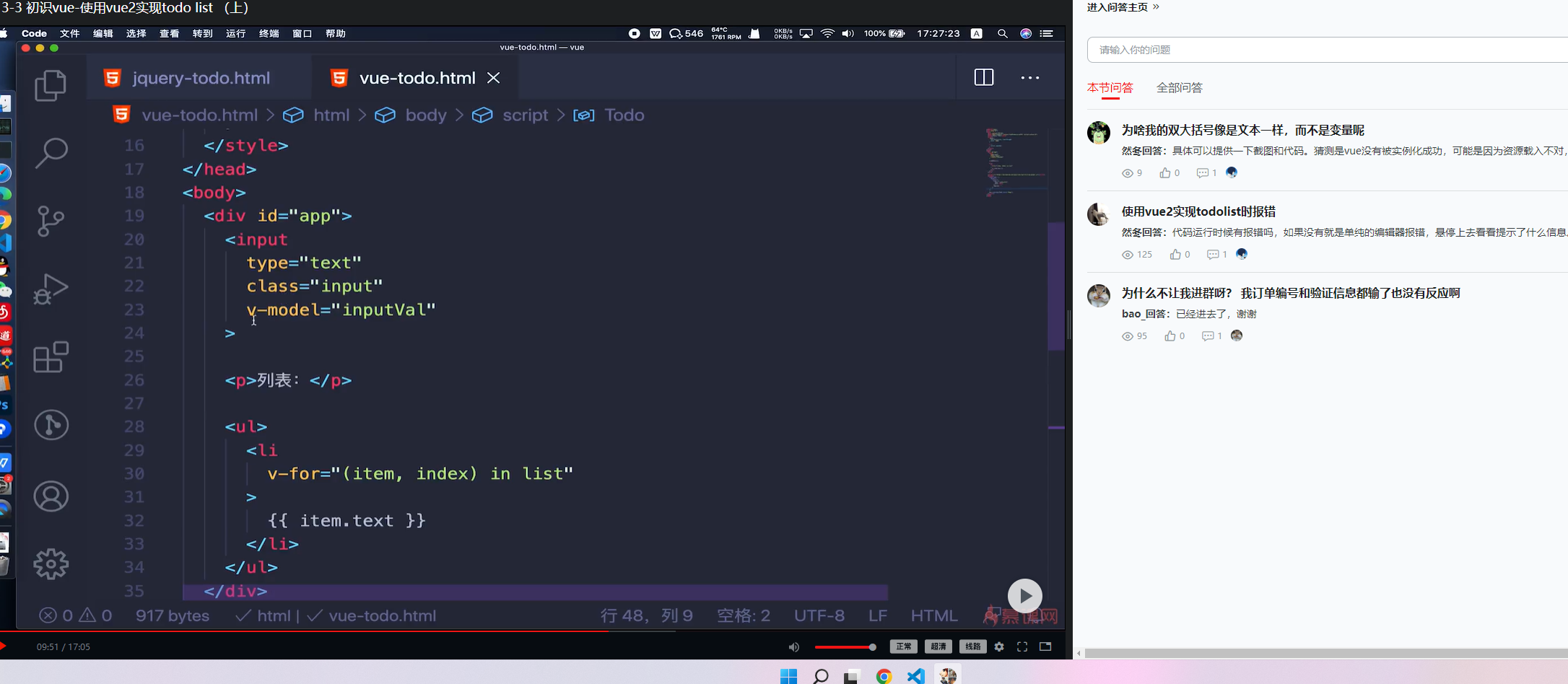The height and width of the screenshot is (684, 1568).
Task: Open Task View on the Windows taskbar
Action: click(853, 676)
